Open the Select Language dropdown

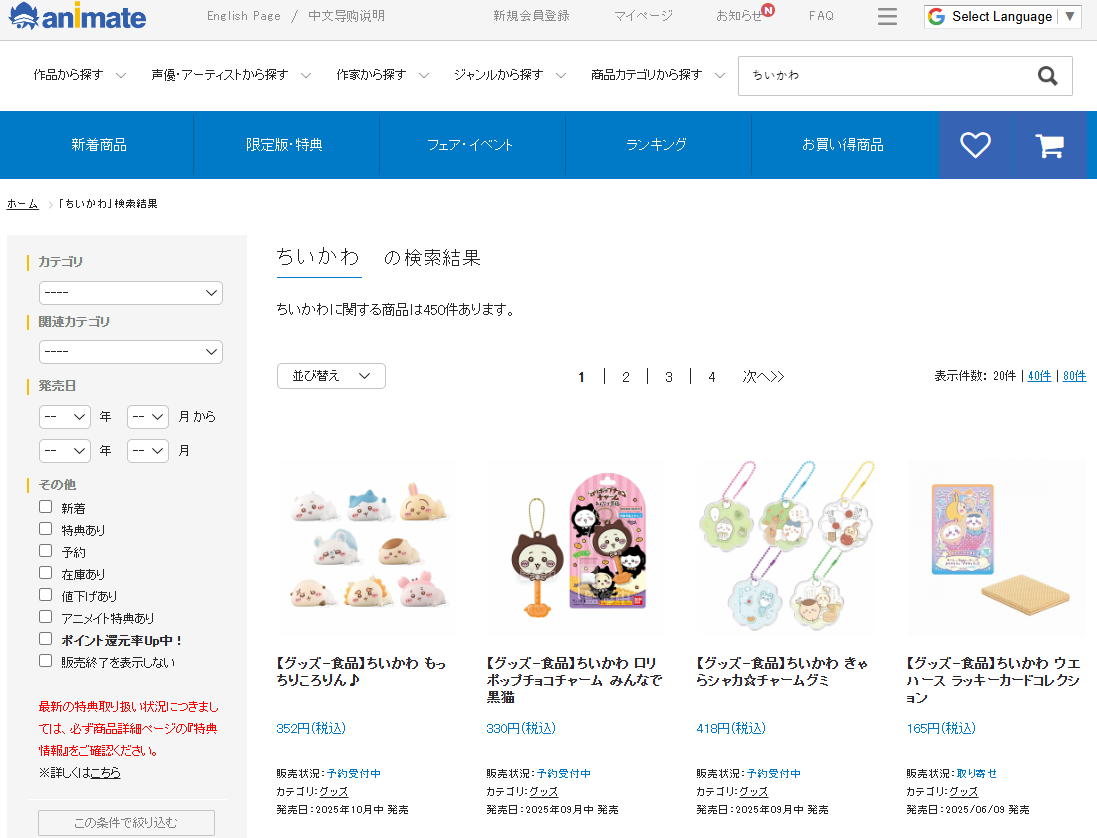click(1003, 17)
